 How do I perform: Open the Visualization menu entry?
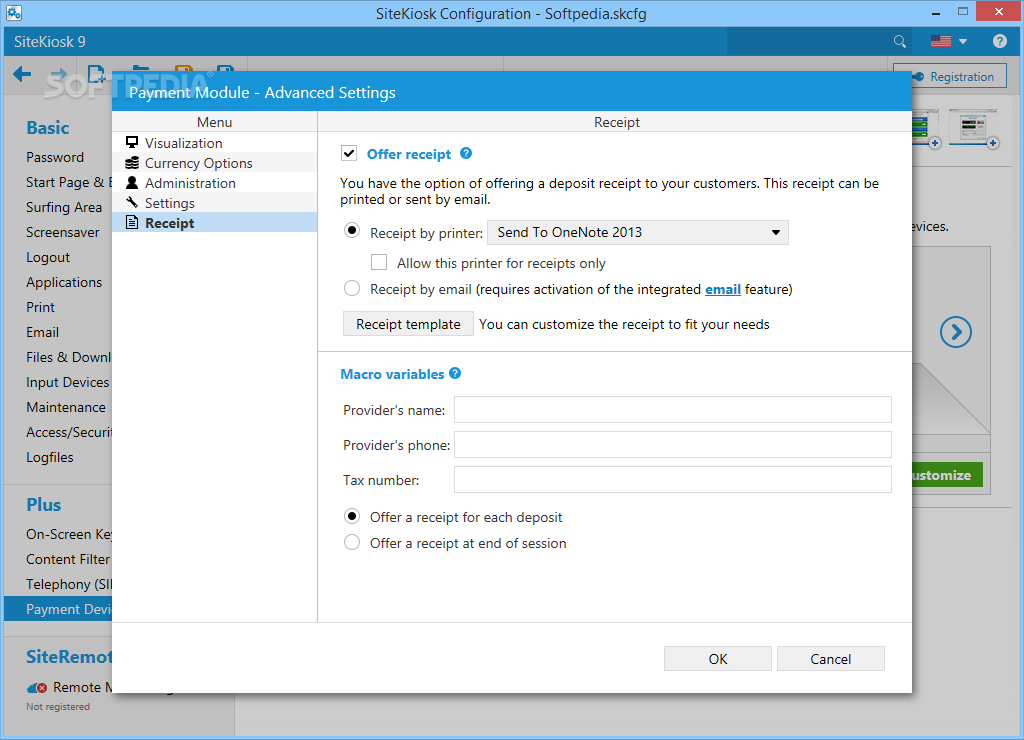214,142
